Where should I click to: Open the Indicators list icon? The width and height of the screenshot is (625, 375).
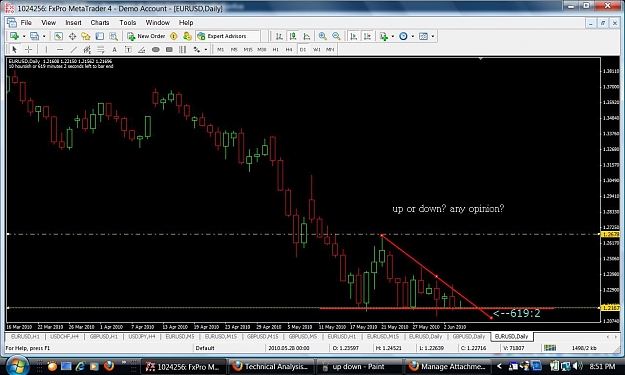[384, 36]
